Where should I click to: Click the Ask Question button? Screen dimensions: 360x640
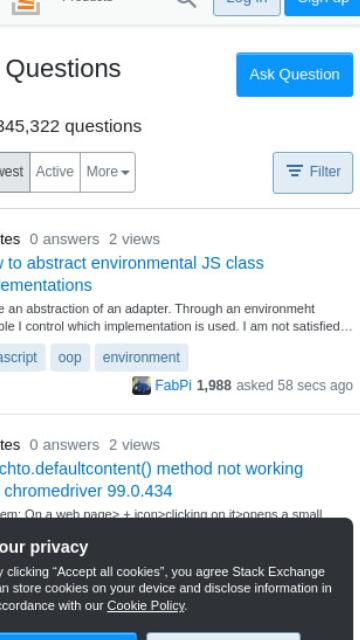295,75
